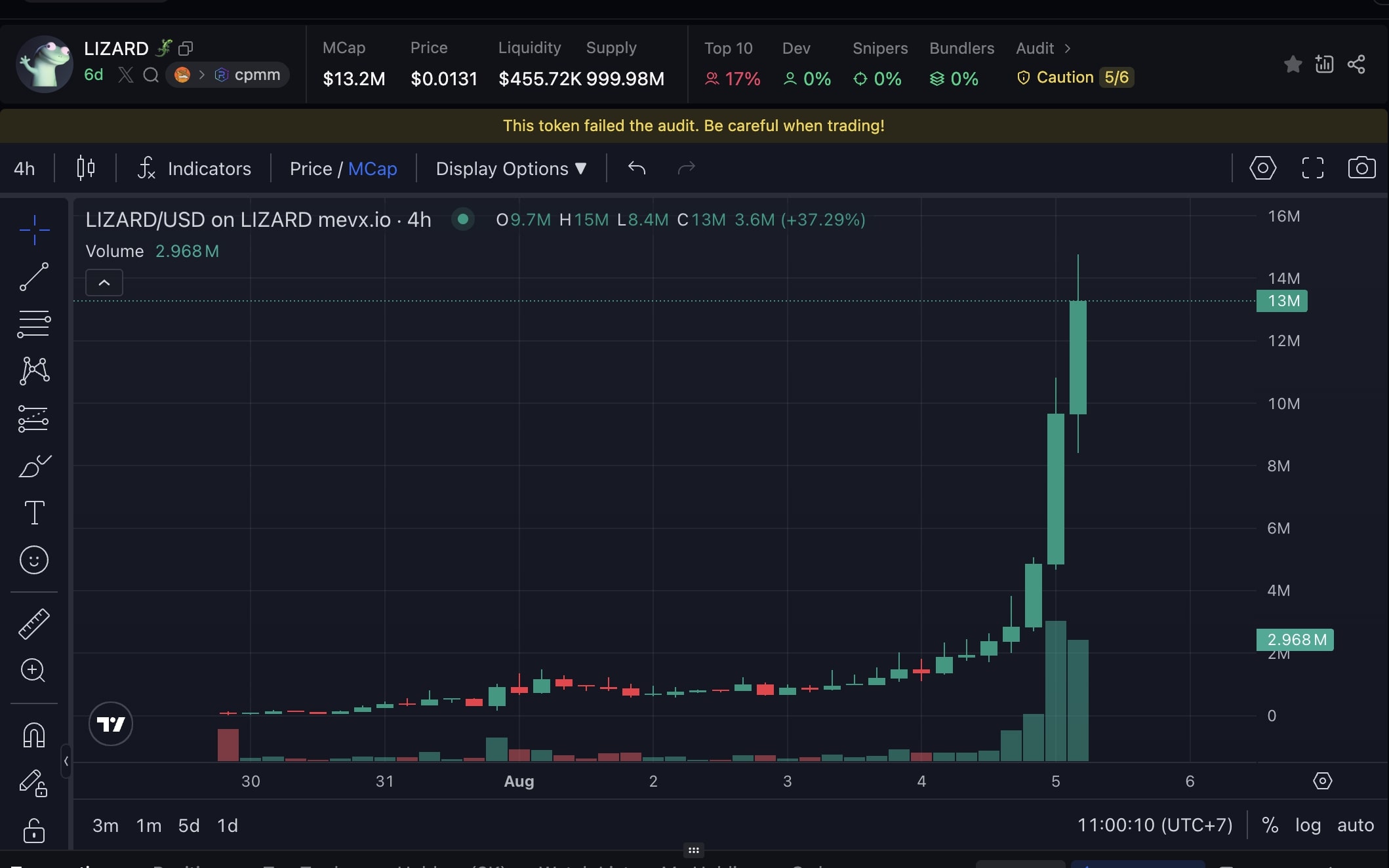This screenshot has height=868, width=1389.
Task: Click the 2.968M volume axis label
Action: coord(1295,639)
